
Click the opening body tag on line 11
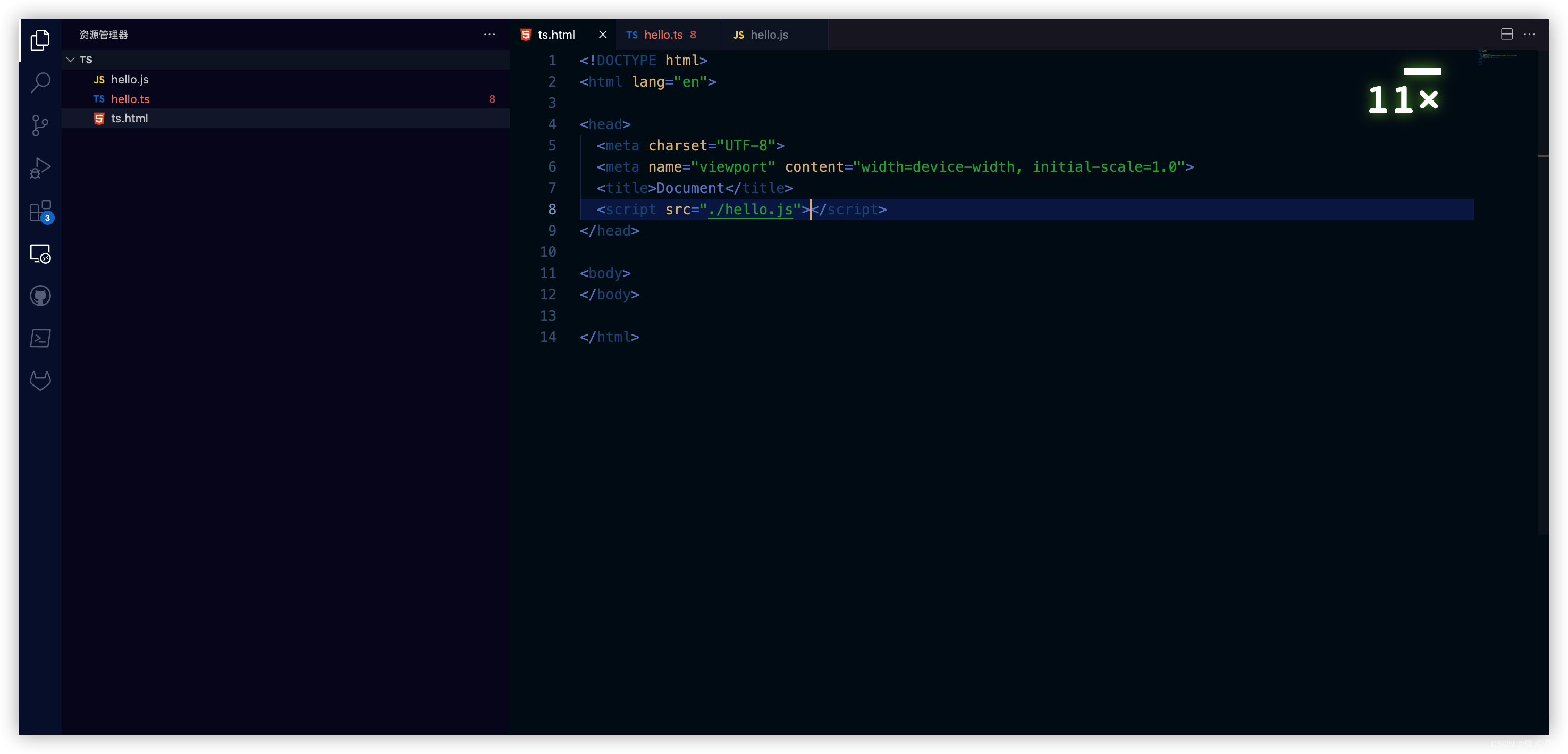pyautogui.click(x=605, y=273)
